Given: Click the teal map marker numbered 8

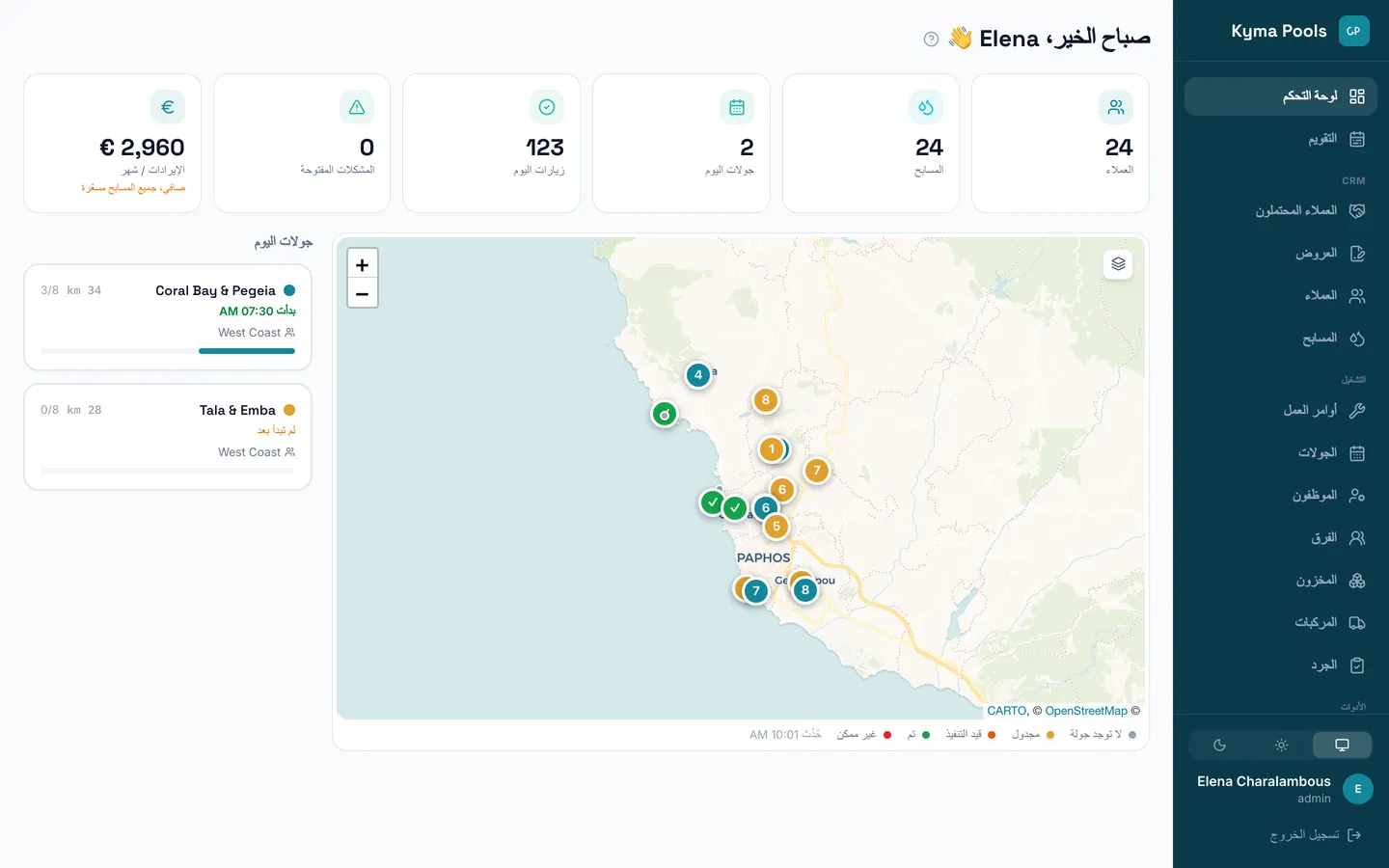Looking at the screenshot, I should pos(805,590).
